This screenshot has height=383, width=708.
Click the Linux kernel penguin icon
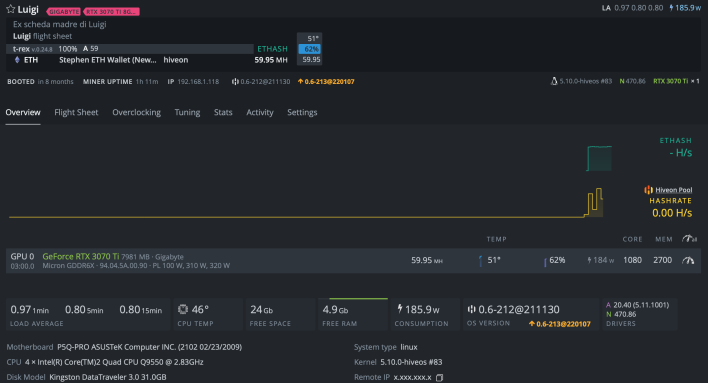[x=554, y=81]
